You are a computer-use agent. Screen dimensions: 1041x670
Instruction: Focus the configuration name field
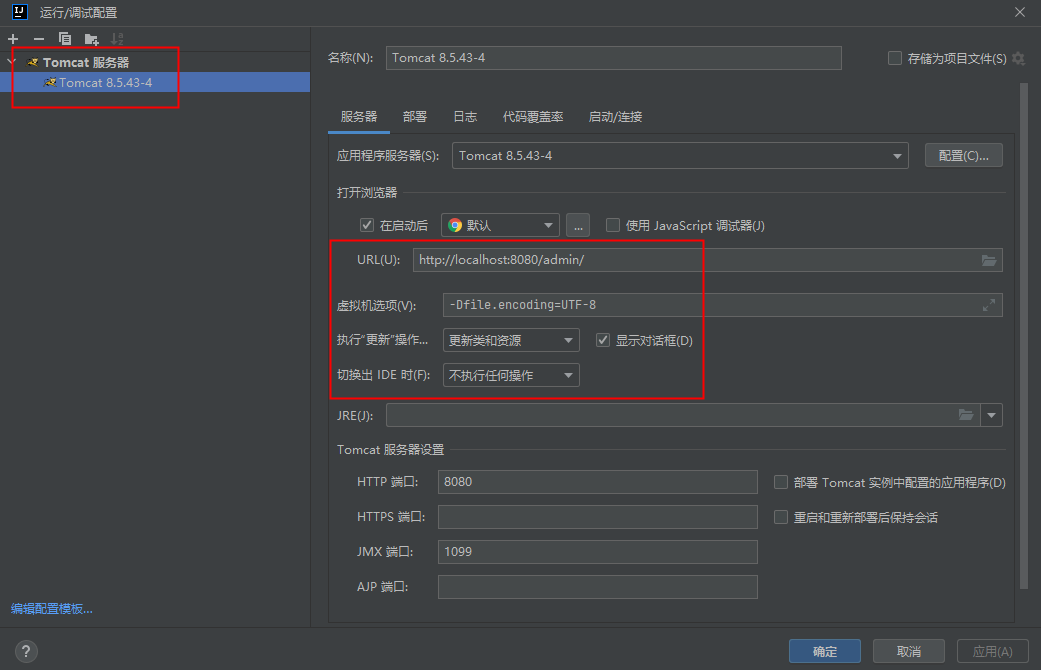[x=613, y=58]
